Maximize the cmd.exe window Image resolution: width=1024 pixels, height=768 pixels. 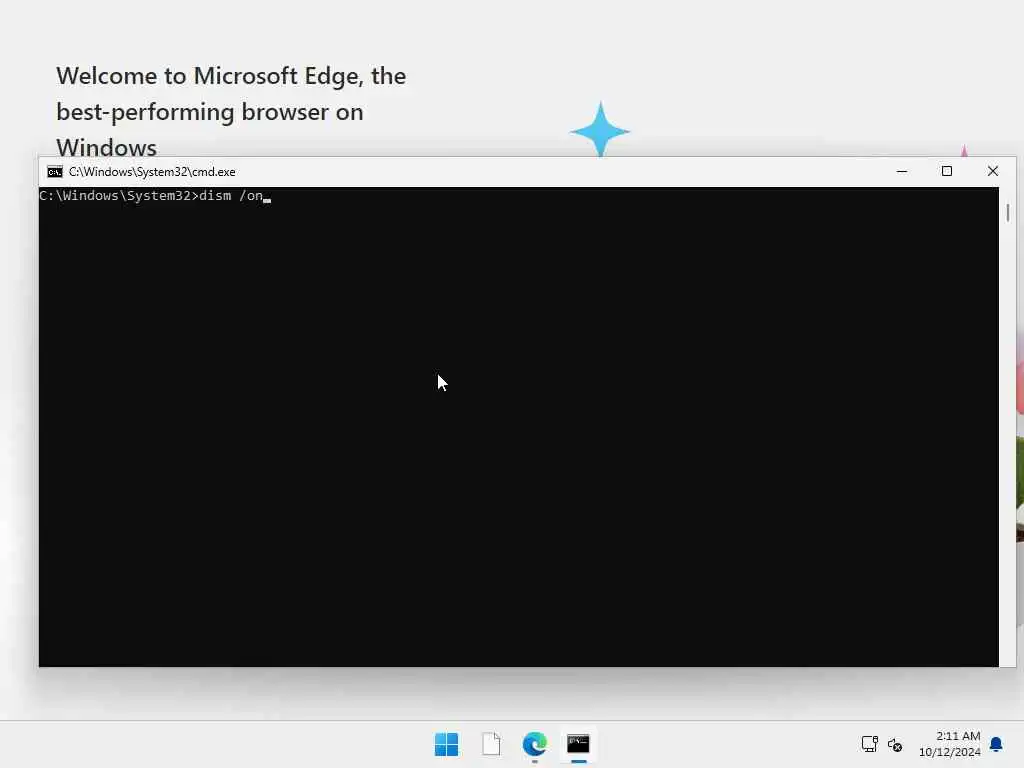947,171
